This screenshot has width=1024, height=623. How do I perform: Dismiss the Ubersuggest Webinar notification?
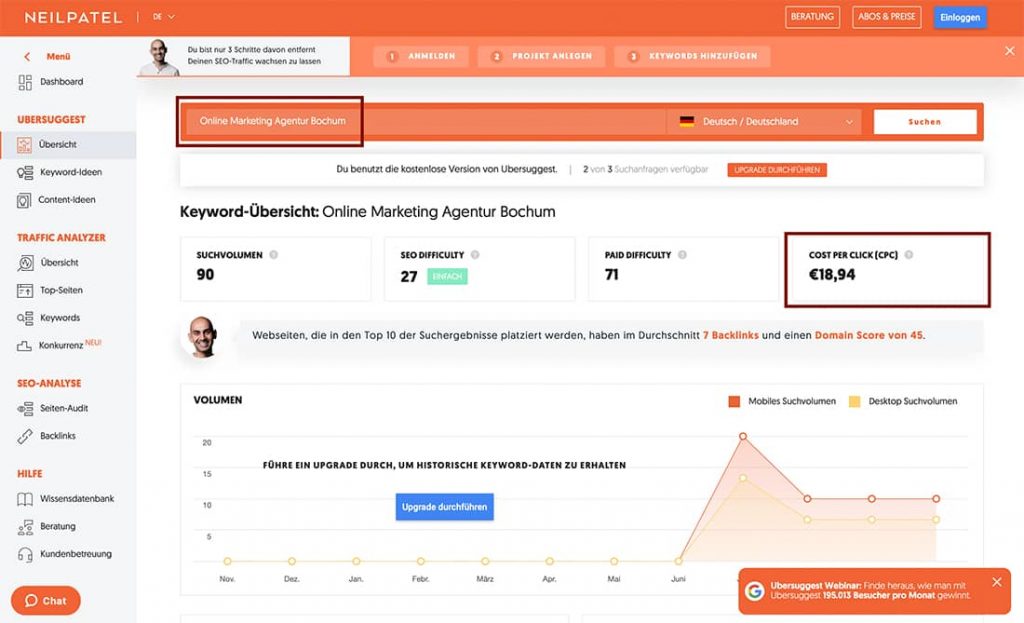click(x=997, y=582)
